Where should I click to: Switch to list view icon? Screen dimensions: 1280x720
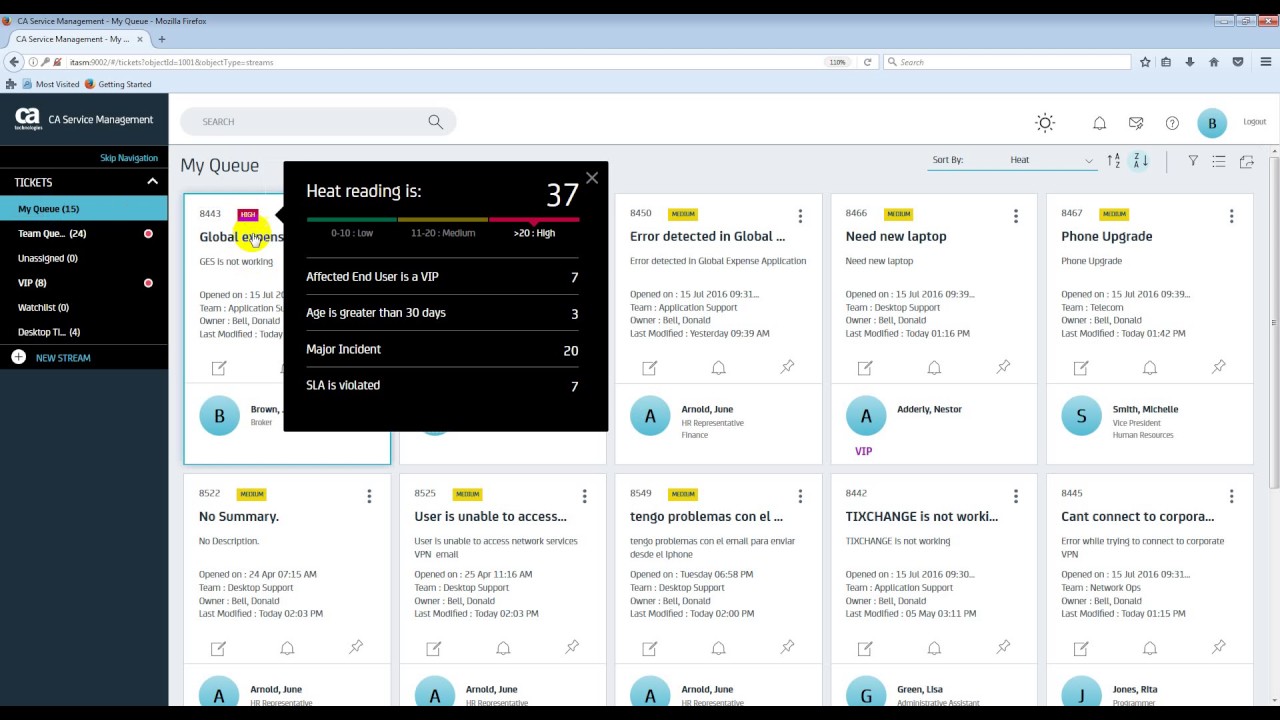coord(1219,160)
